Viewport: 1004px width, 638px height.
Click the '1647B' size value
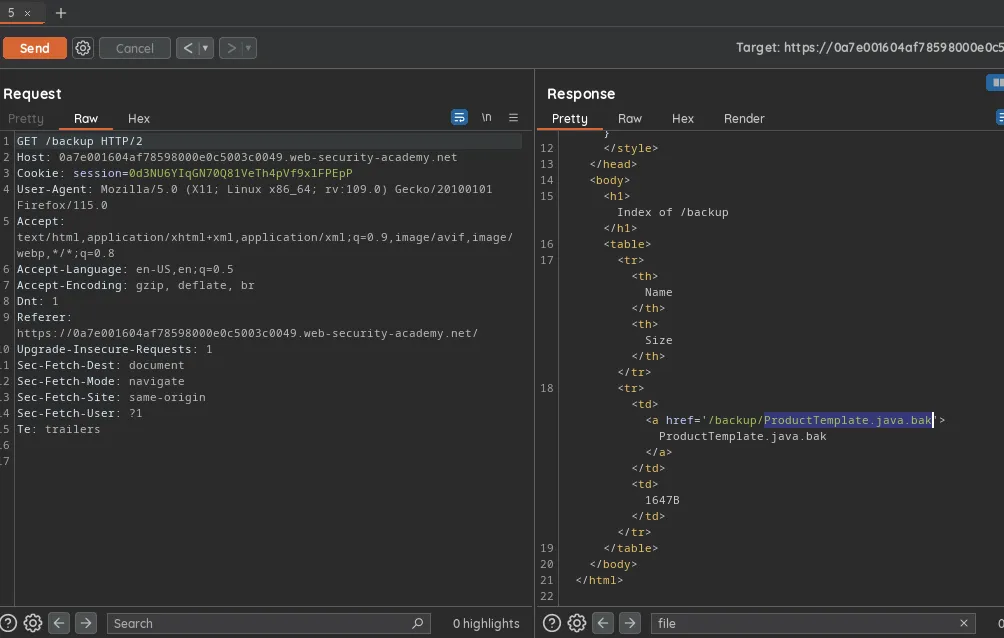coord(662,500)
